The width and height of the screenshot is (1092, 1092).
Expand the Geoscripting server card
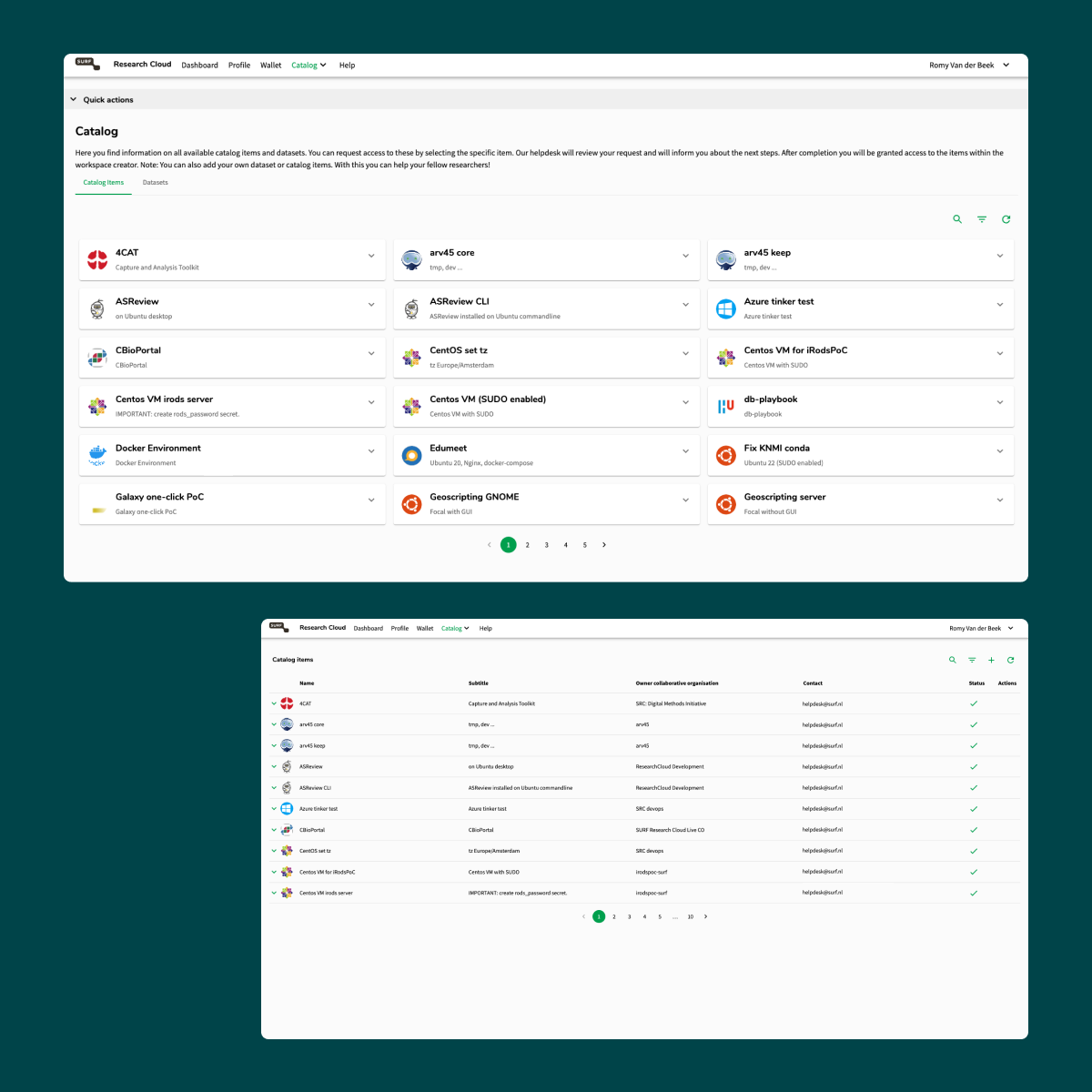1000,500
